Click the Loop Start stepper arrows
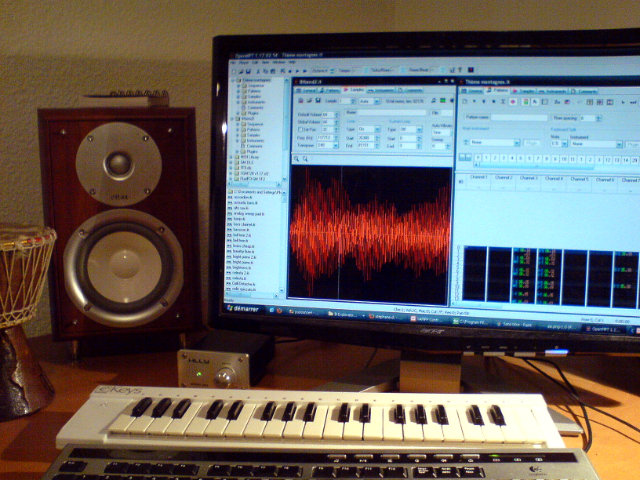The width and height of the screenshot is (640, 480). coord(378,138)
